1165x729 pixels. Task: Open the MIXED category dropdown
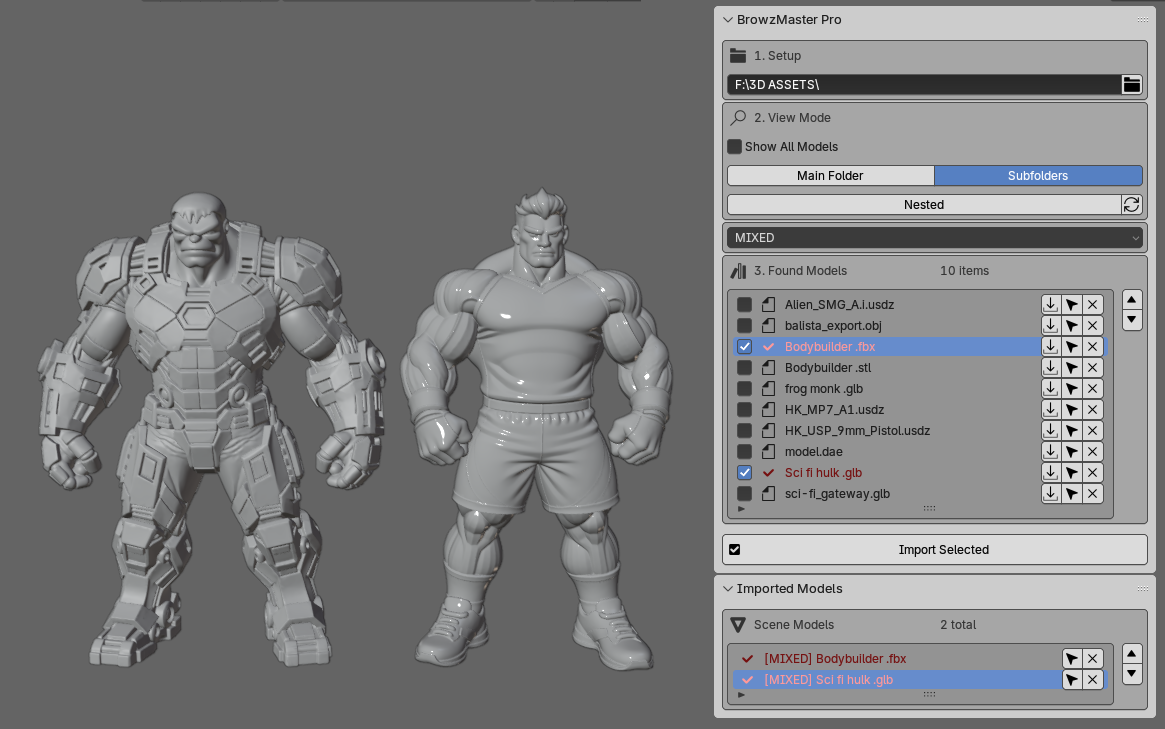tap(935, 238)
